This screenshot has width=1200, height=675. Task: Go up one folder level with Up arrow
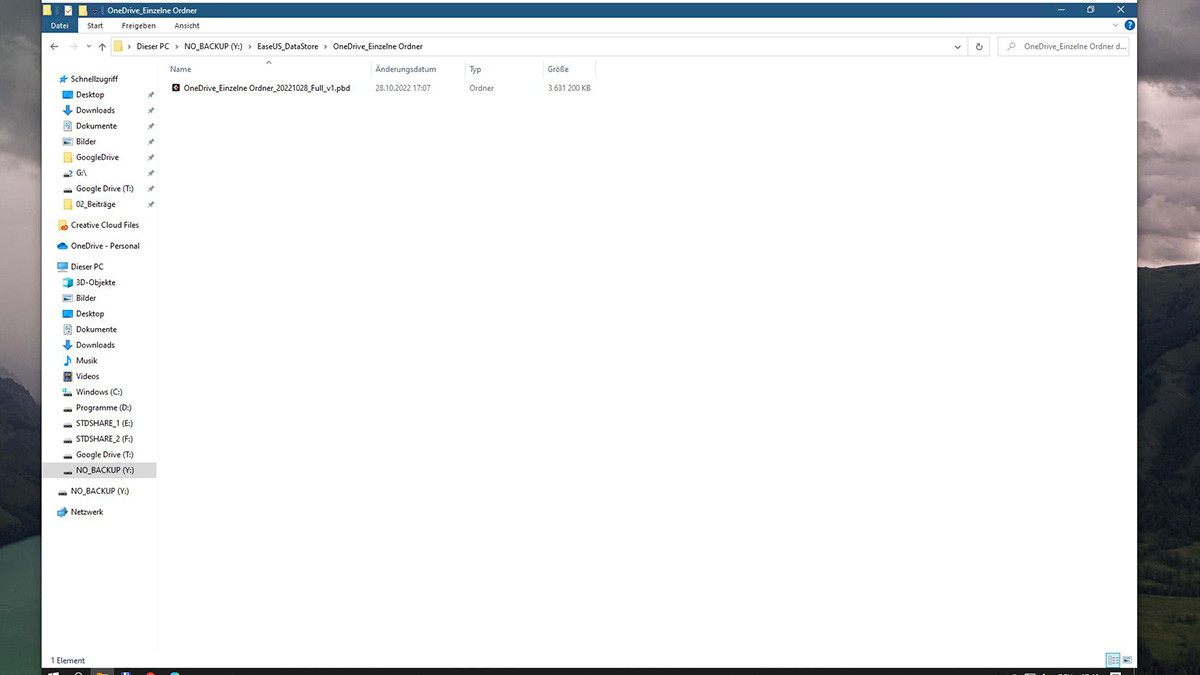[102, 46]
